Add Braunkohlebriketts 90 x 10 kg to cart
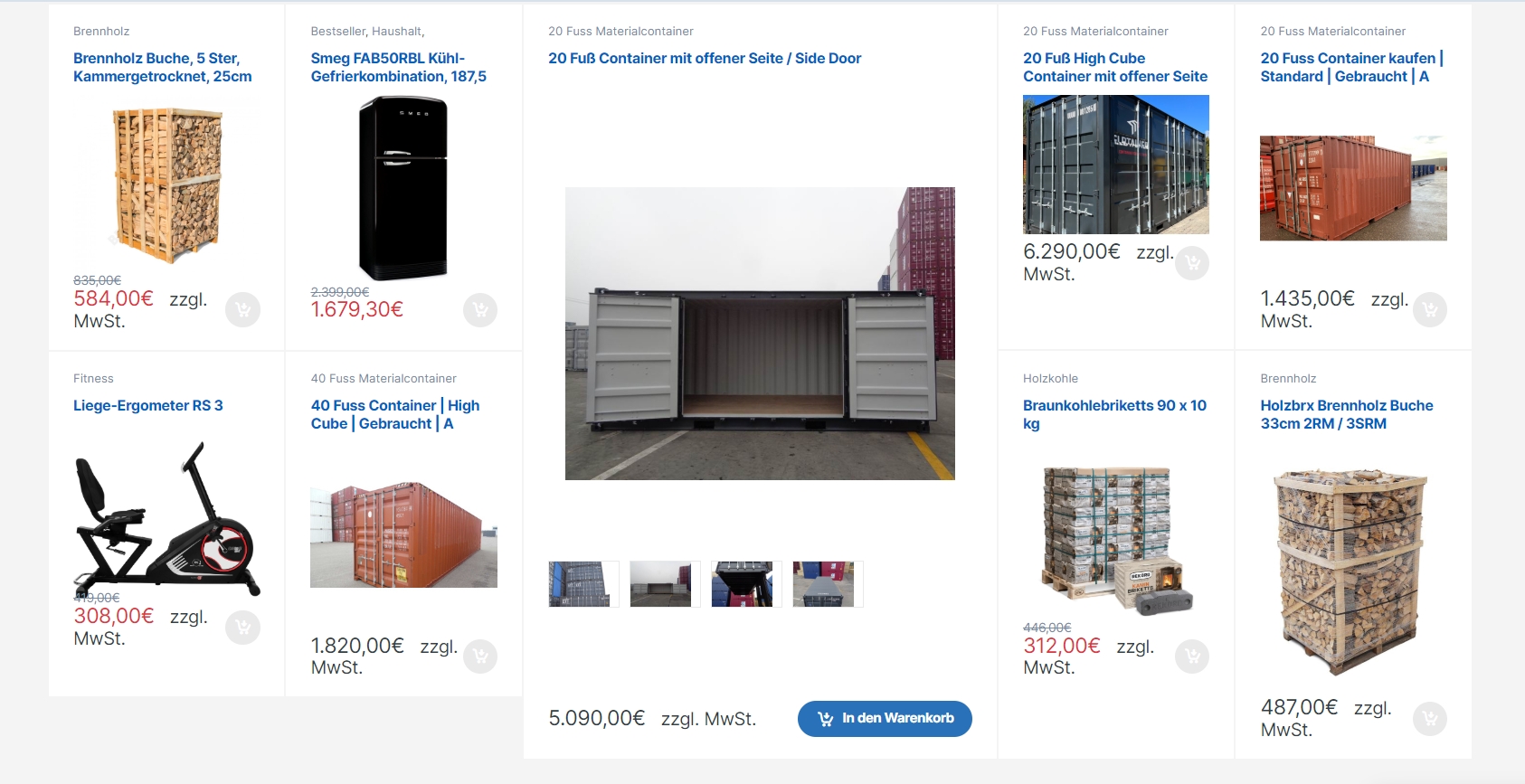1525x784 pixels. pos(1192,656)
